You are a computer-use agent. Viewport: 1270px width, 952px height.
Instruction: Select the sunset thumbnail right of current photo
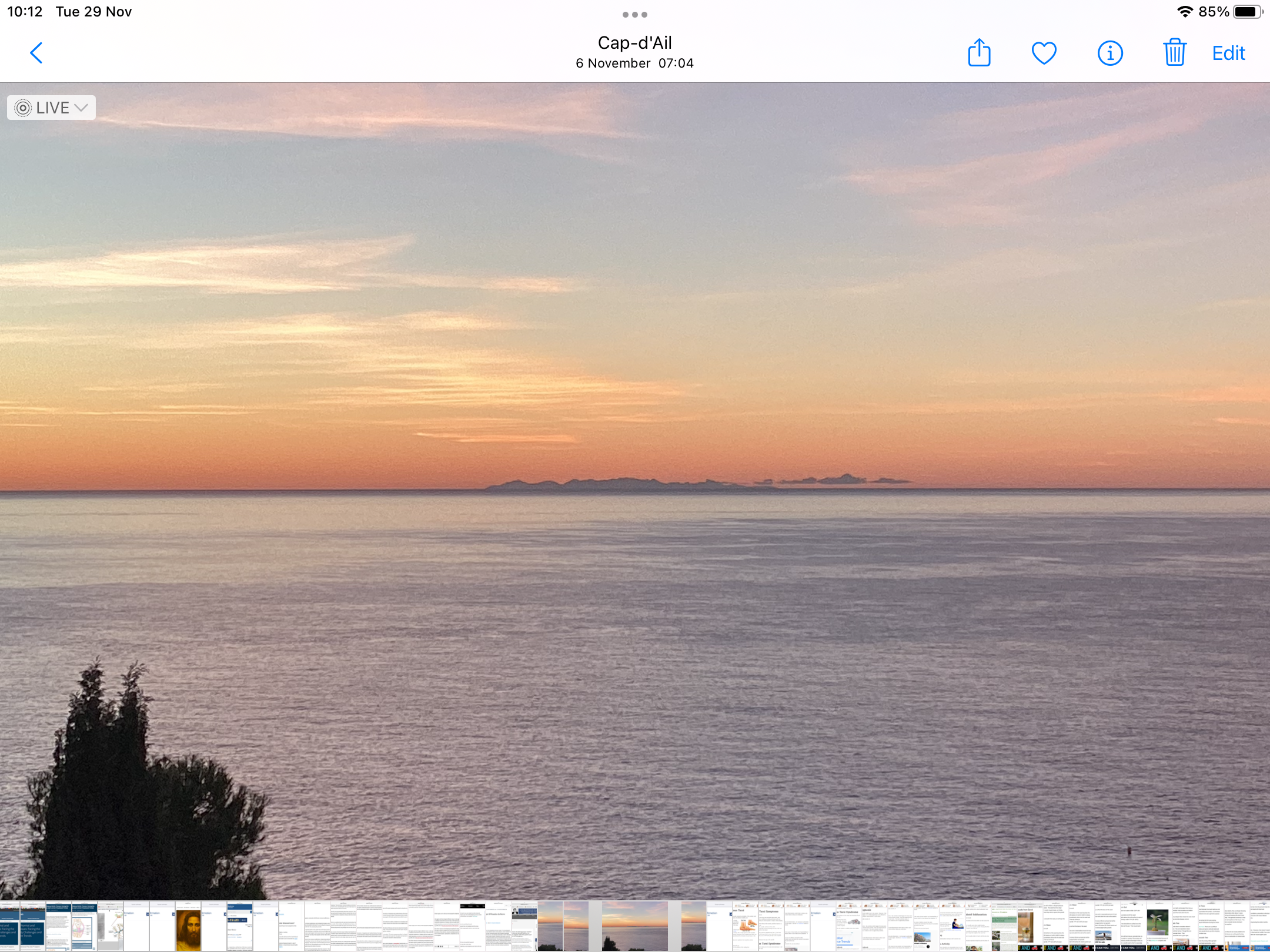(694, 927)
